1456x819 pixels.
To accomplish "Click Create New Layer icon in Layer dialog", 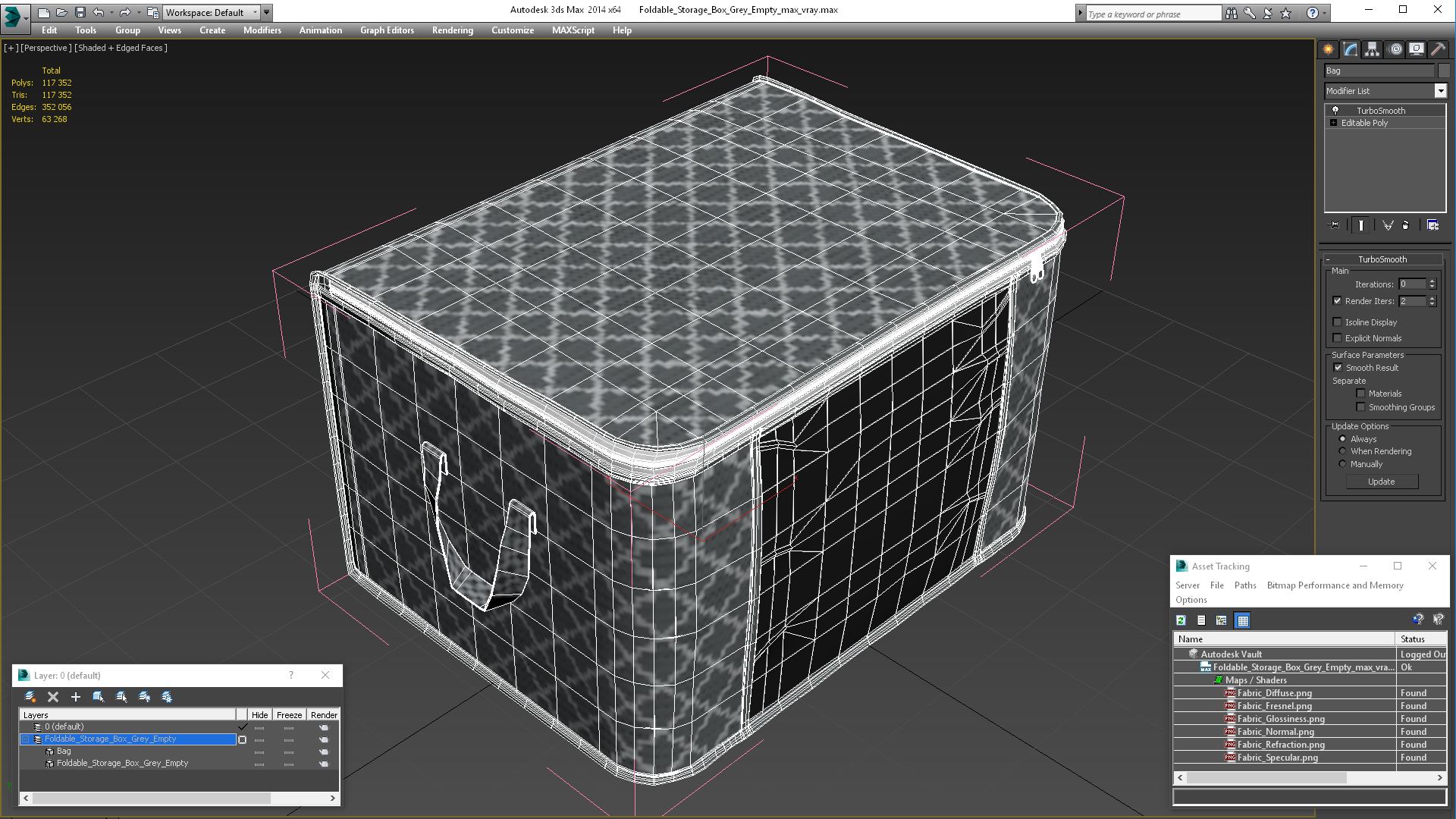I will pos(30,697).
